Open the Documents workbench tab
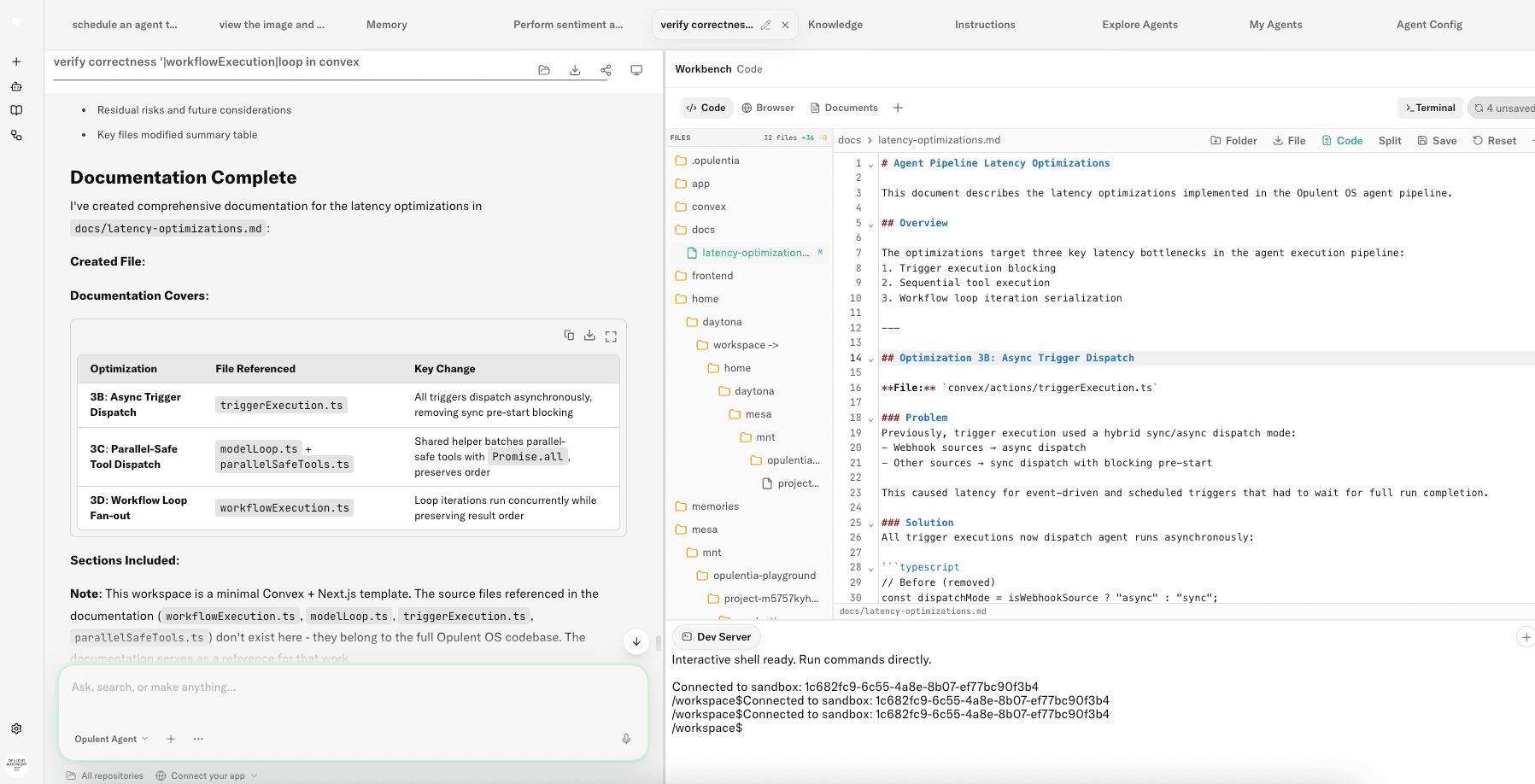This screenshot has width=1535, height=784. [844, 108]
